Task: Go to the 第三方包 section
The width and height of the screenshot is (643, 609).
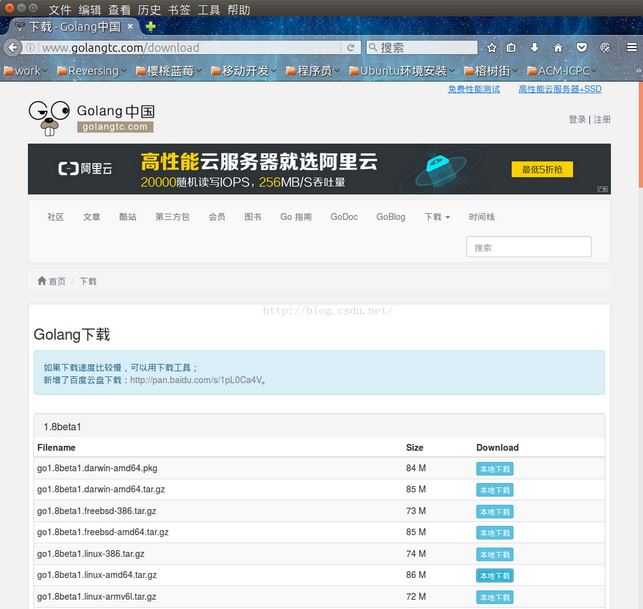Action: pos(172,217)
